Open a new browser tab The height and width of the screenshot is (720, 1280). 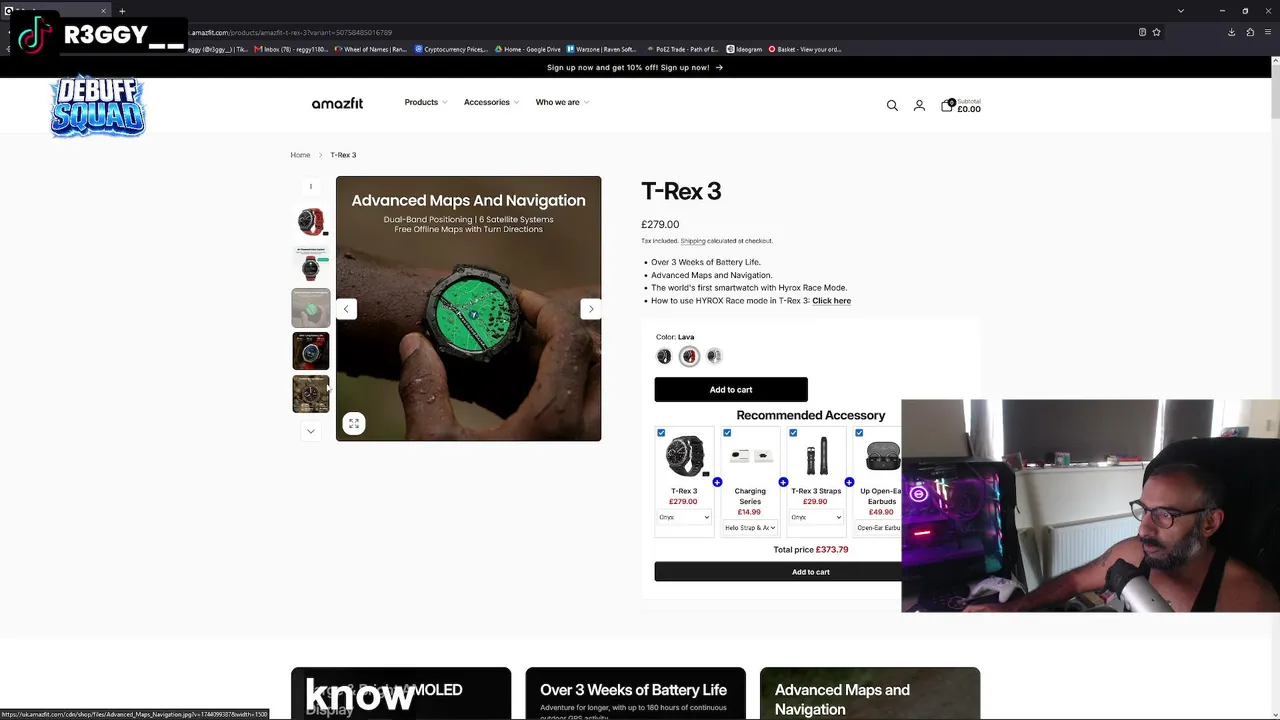(x=122, y=11)
